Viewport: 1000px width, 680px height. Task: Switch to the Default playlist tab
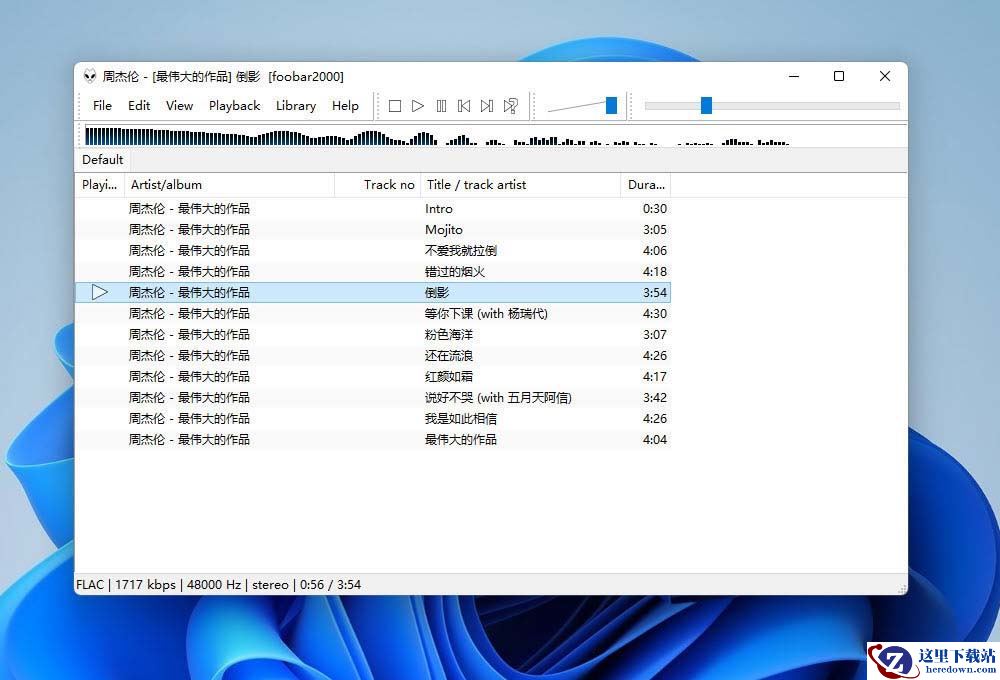103,160
